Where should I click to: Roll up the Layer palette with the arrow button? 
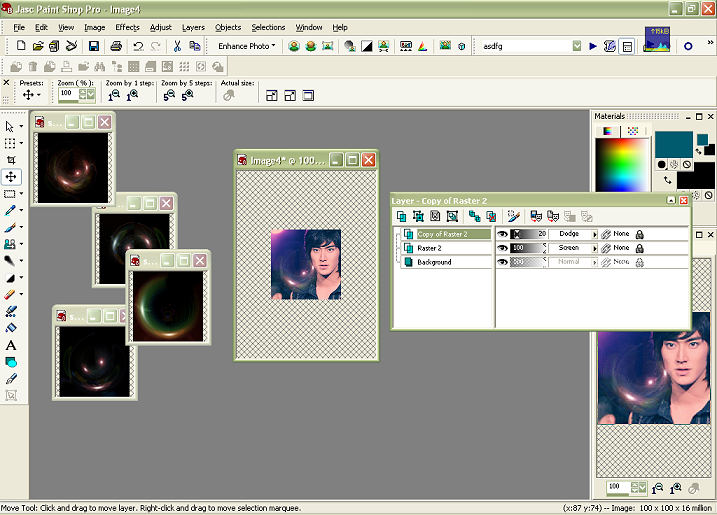(x=671, y=200)
